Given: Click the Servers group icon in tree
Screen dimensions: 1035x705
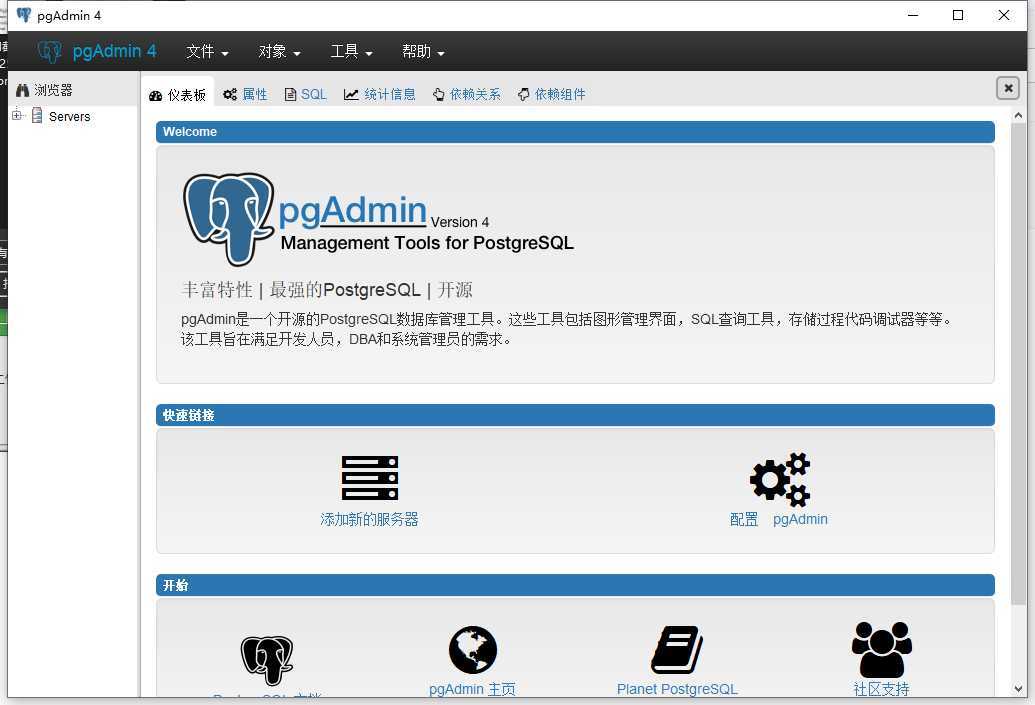Looking at the screenshot, I should (x=37, y=116).
